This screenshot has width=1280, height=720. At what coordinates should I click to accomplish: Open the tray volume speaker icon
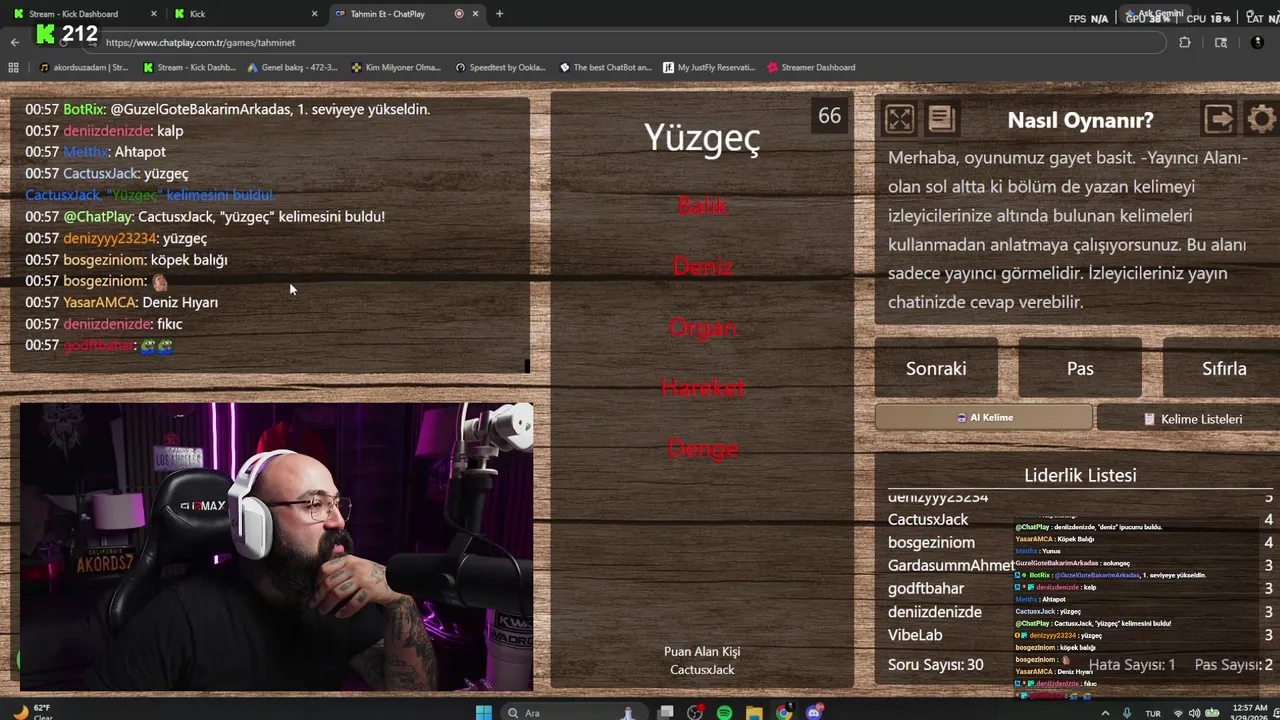tap(1195, 713)
